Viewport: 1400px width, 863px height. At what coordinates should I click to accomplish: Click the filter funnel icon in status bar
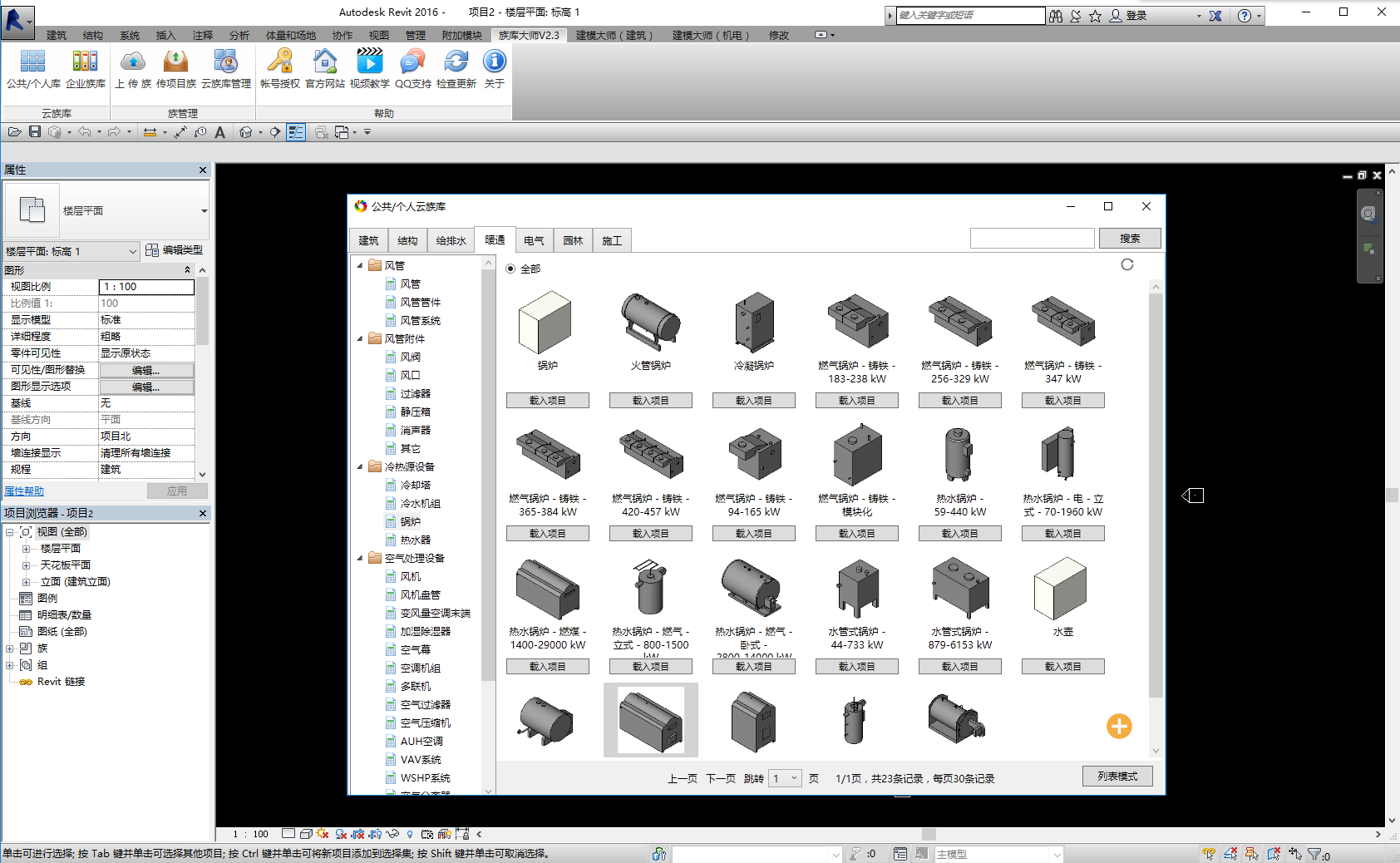coord(1315,854)
